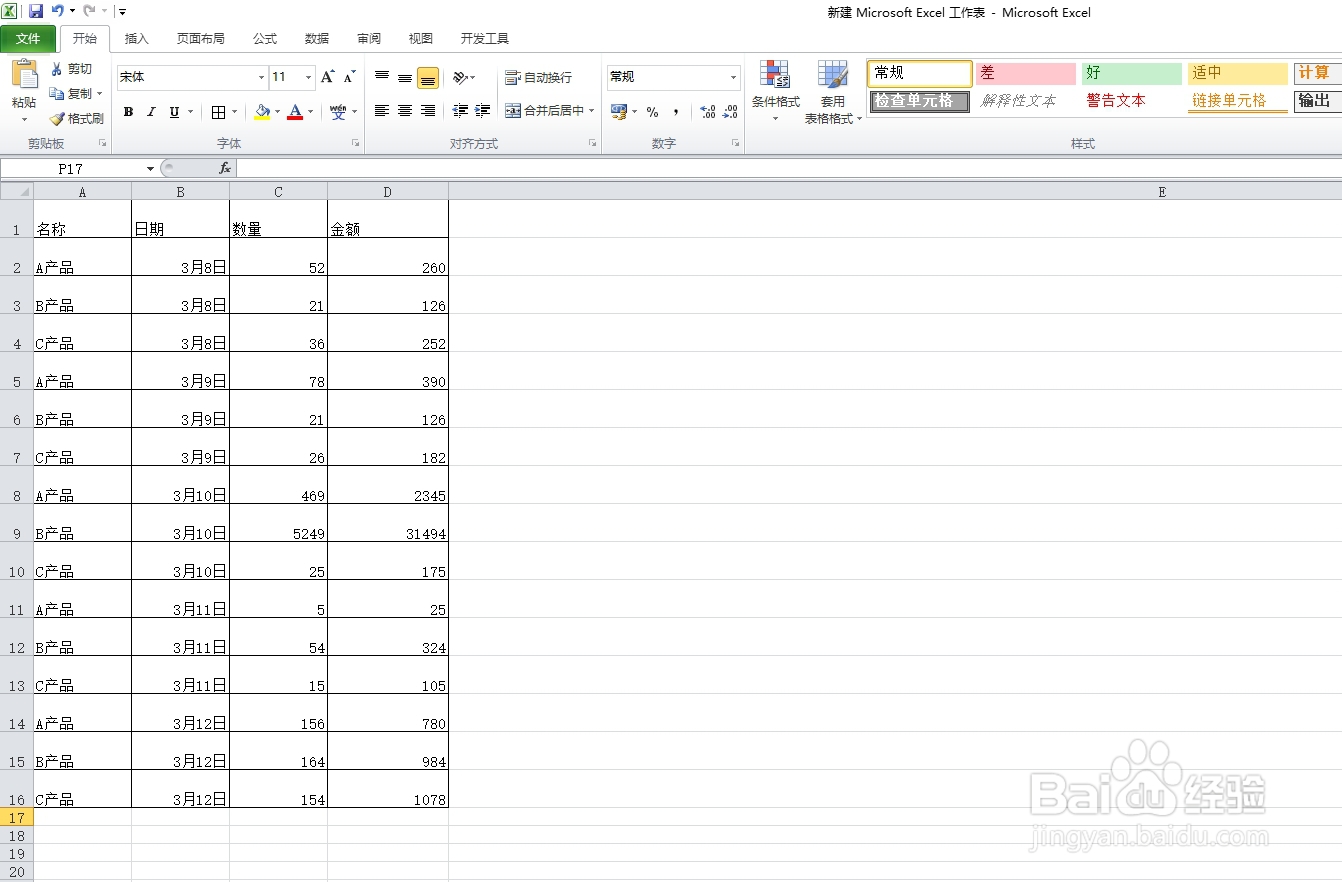1342x882 pixels.
Task: Click the phonetic guide (wén) icon
Action: pos(338,112)
